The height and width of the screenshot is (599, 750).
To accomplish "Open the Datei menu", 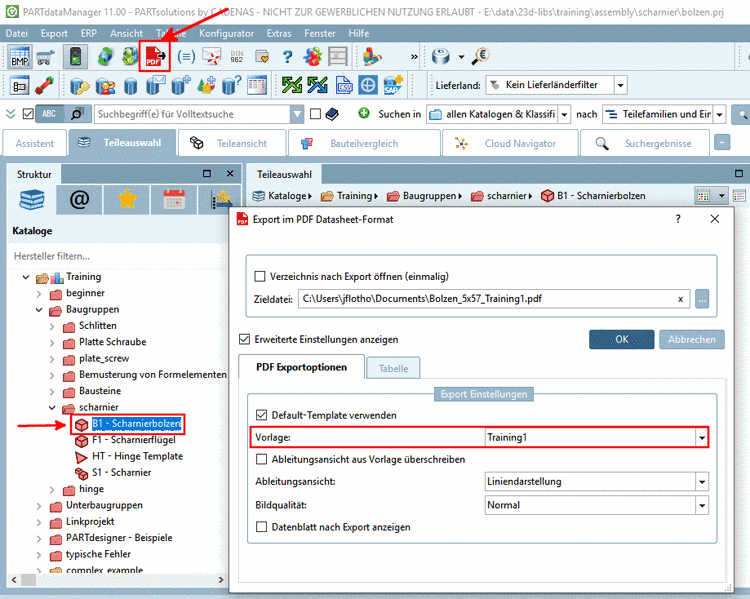I will (x=17, y=33).
